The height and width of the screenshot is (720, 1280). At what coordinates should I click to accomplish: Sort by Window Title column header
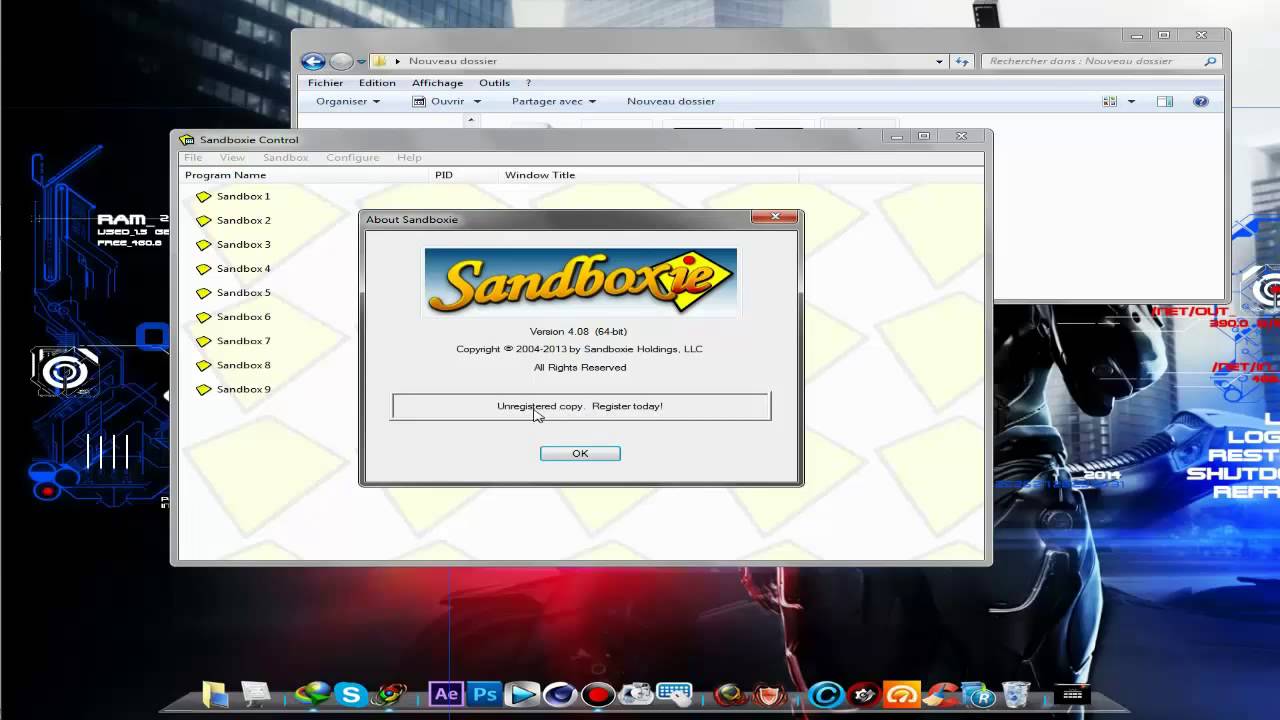point(648,175)
